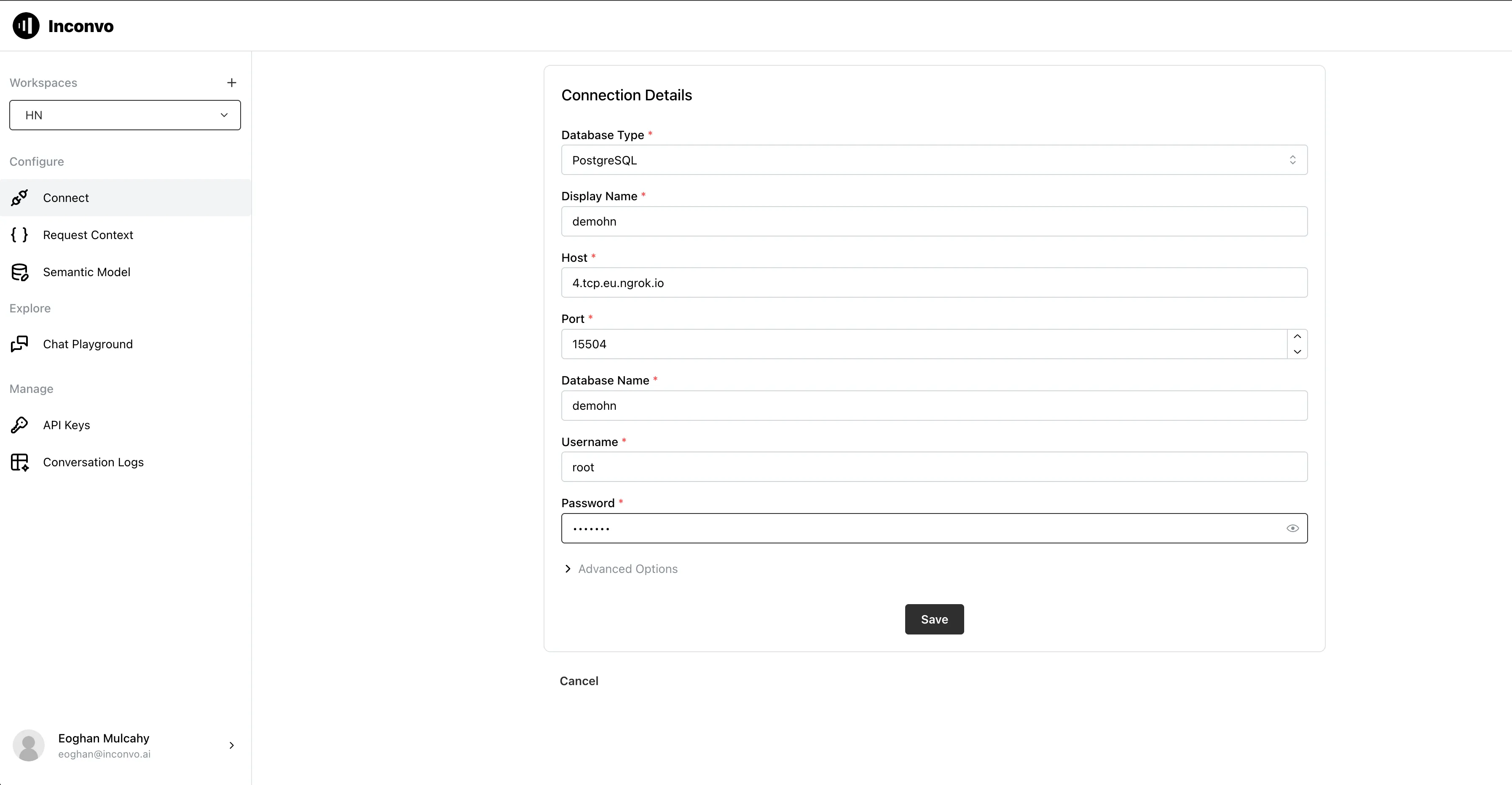This screenshot has height=785, width=1512.
Task: Increase the Port value with the up arrow
Action: pos(1297,336)
